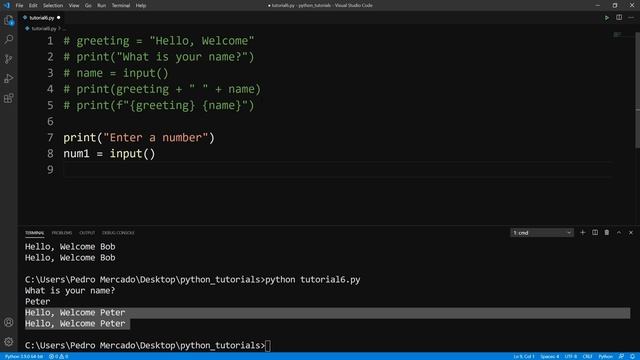This screenshot has height=360, width=640.
Task: Click Ln 9, Col 1 cursor position
Action: 524,356
